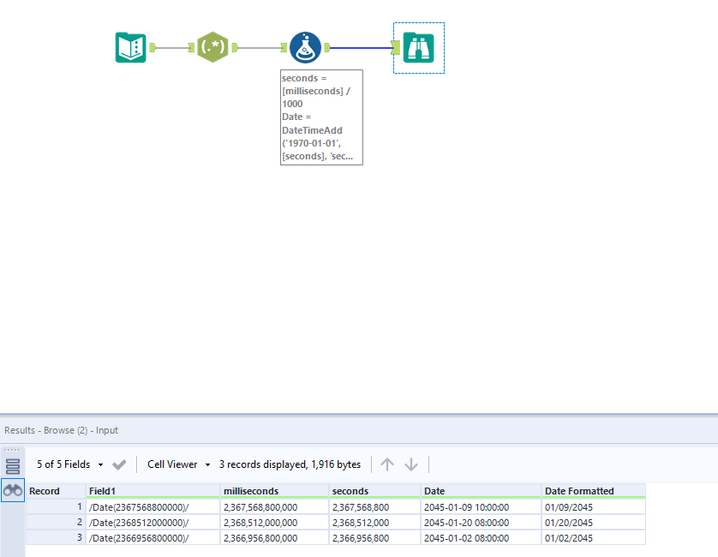718x557 pixels.
Task: Select record row 2
Action: click(55, 522)
